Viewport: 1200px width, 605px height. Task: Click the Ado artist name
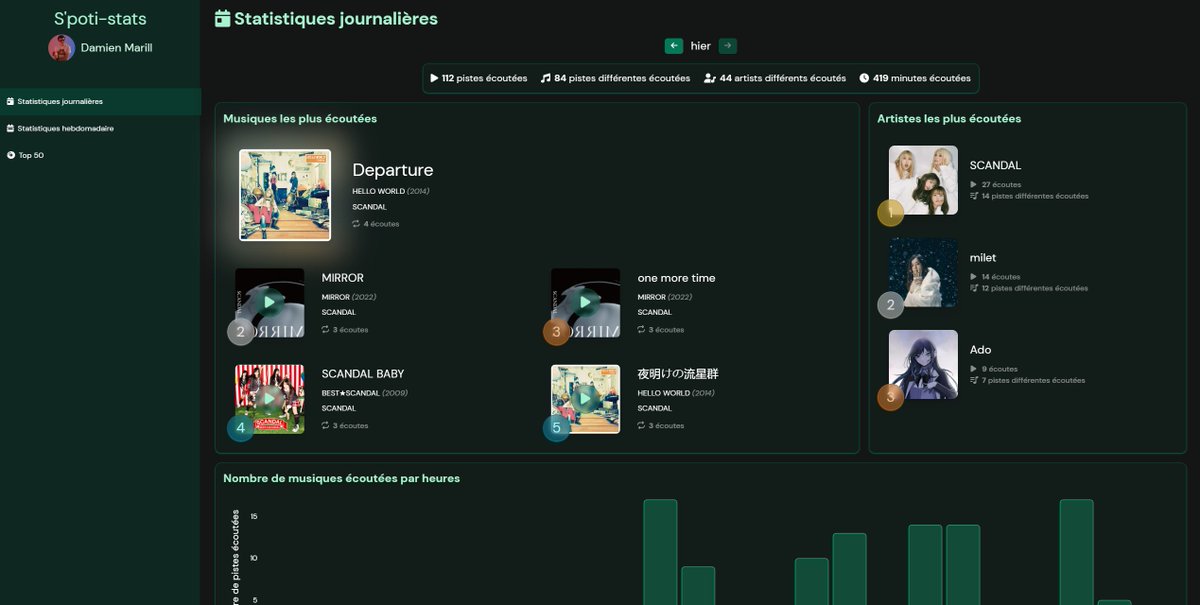pos(981,349)
